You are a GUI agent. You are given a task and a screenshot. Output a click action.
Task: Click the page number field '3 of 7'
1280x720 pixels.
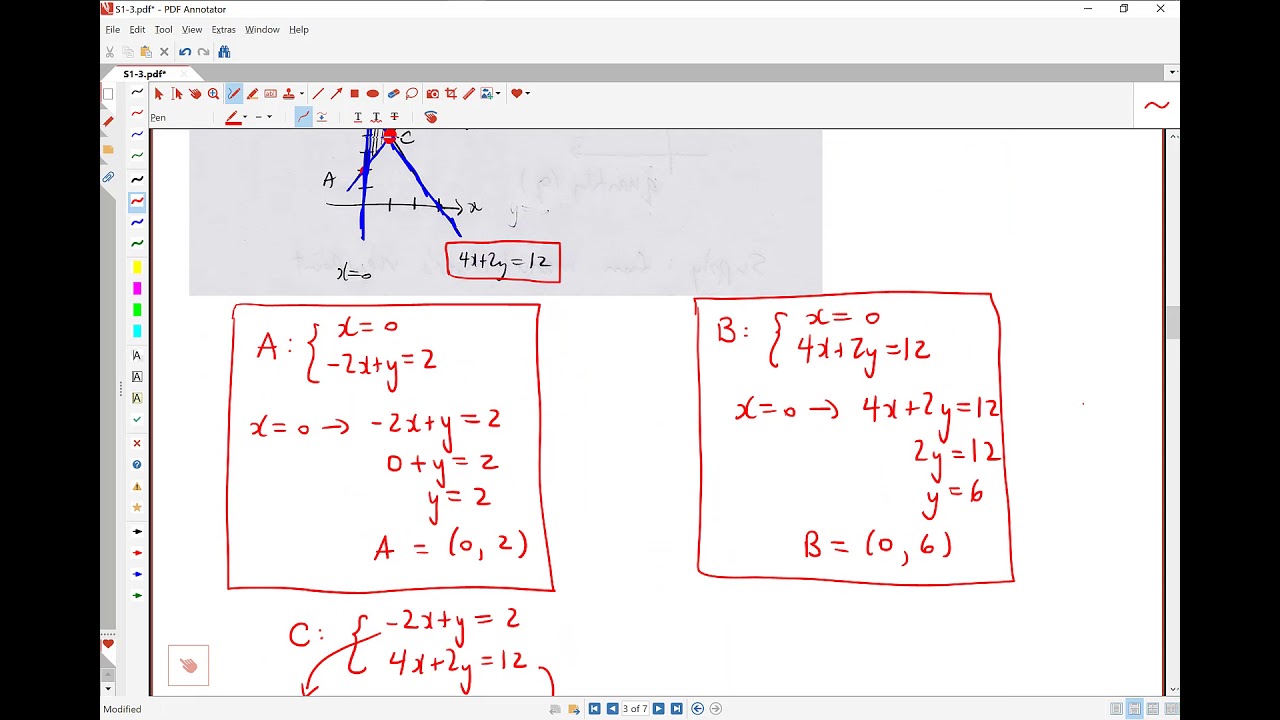pos(635,709)
